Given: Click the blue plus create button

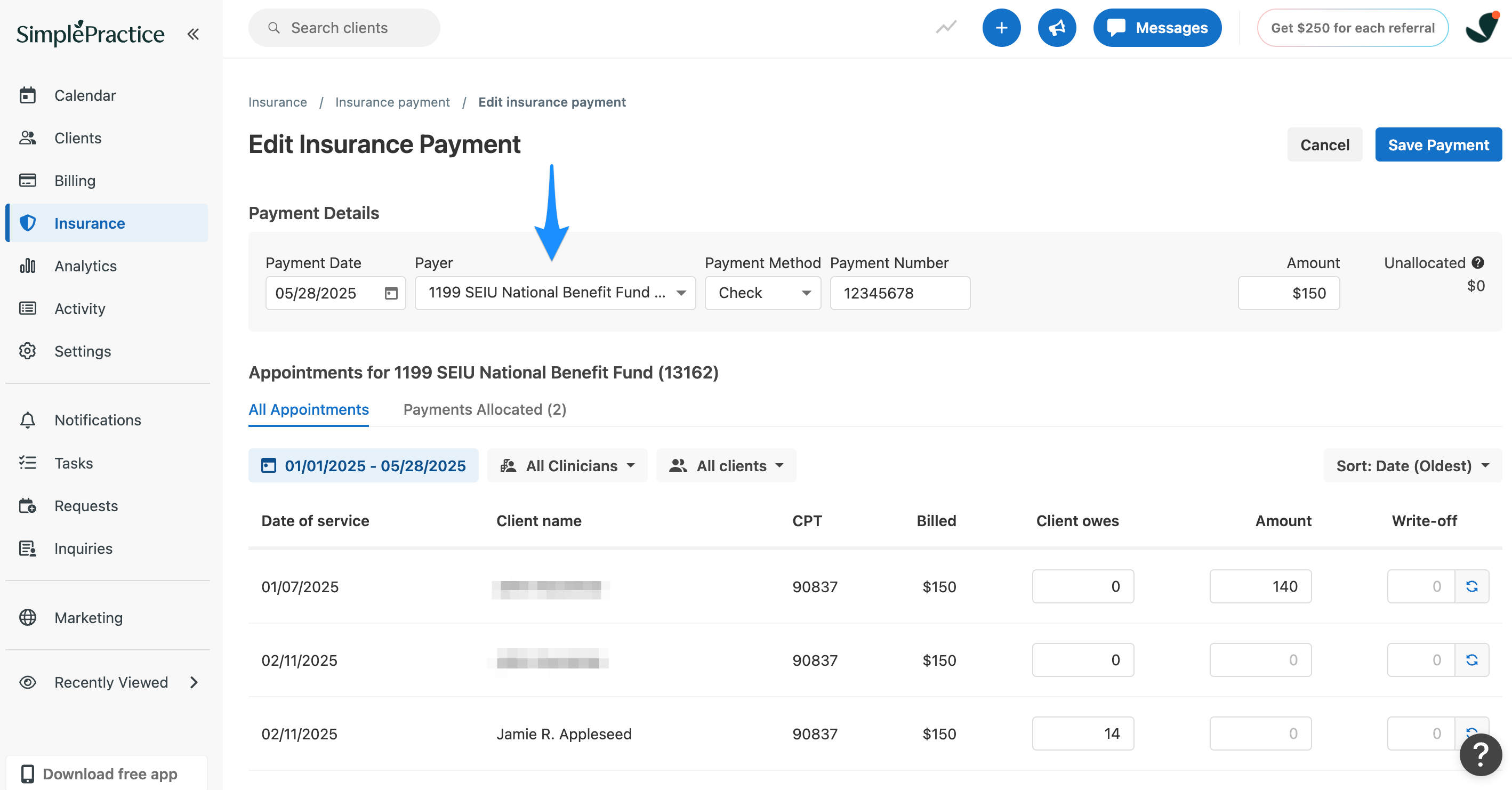Looking at the screenshot, I should 1001,28.
